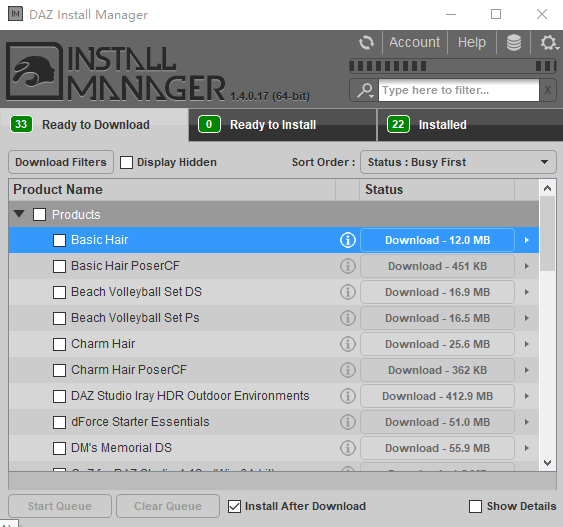Open the settings gear menu
Viewport: 563px width, 527px height.
pyautogui.click(x=549, y=43)
